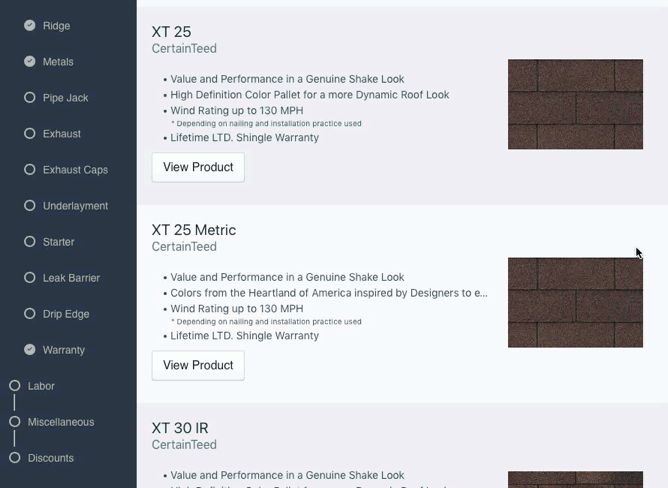The image size is (668, 488).
Task: Click the Labor step circle
Action: (x=14, y=386)
